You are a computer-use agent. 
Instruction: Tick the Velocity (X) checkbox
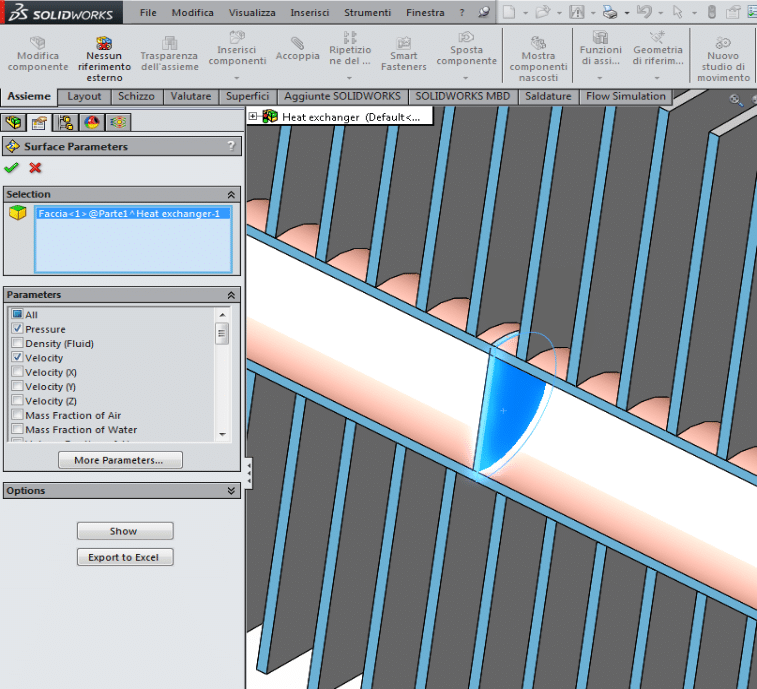(x=17, y=372)
